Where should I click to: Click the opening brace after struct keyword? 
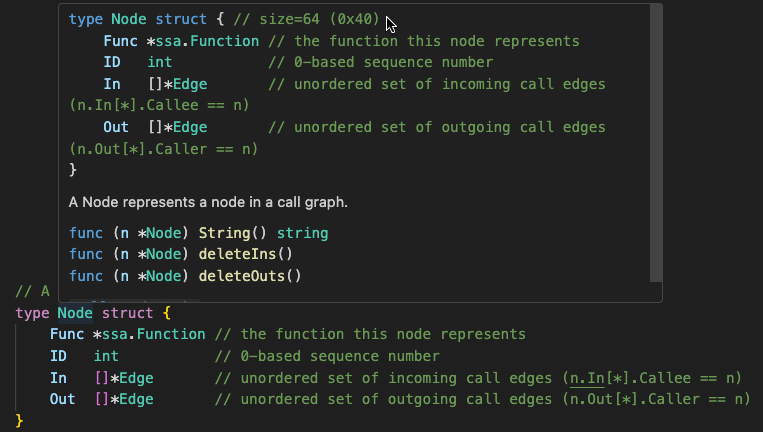167,313
